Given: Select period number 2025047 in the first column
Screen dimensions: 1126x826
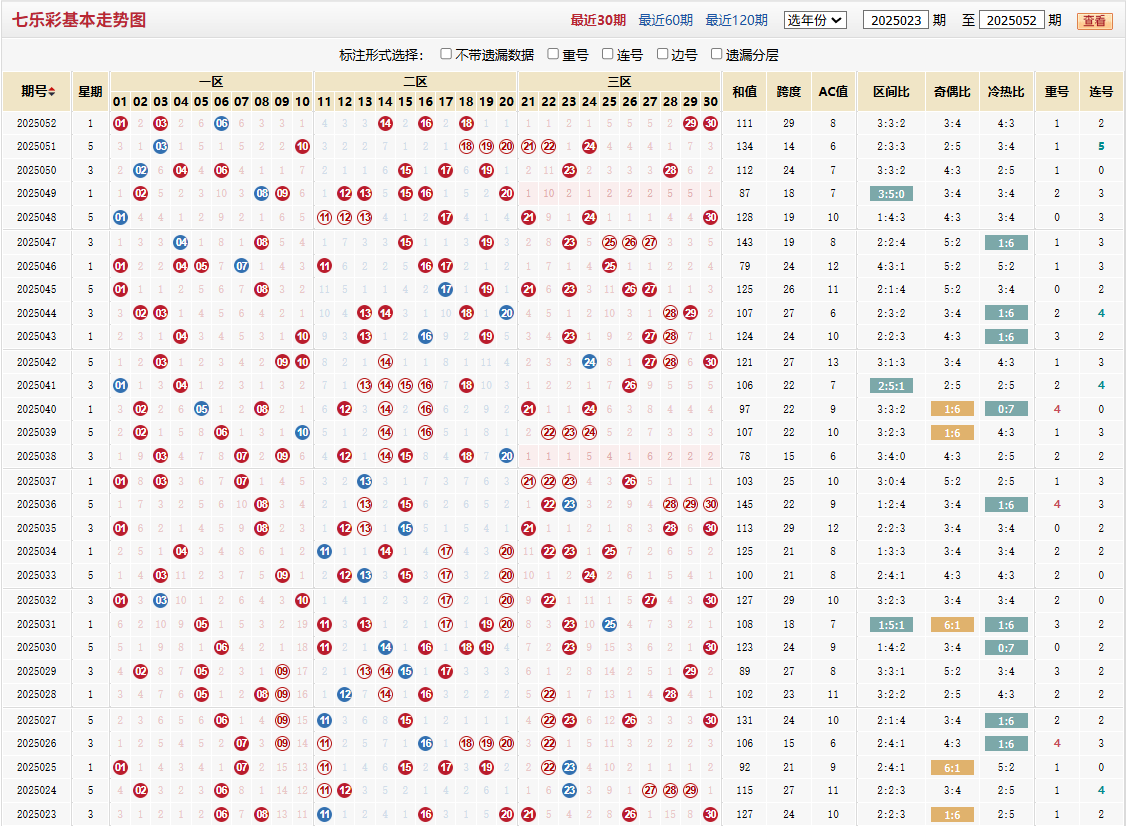Looking at the screenshot, I should [x=37, y=243].
